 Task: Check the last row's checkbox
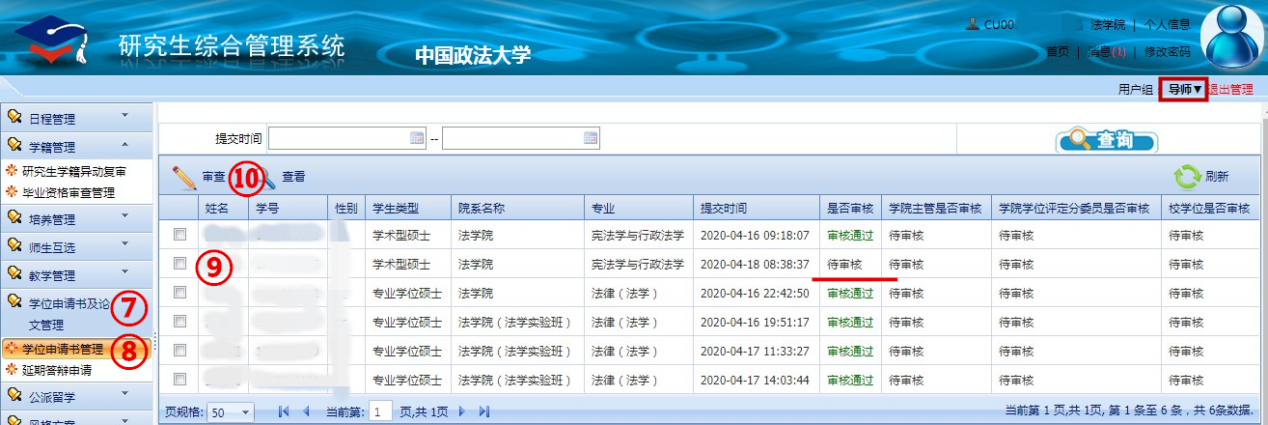click(x=180, y=379)
